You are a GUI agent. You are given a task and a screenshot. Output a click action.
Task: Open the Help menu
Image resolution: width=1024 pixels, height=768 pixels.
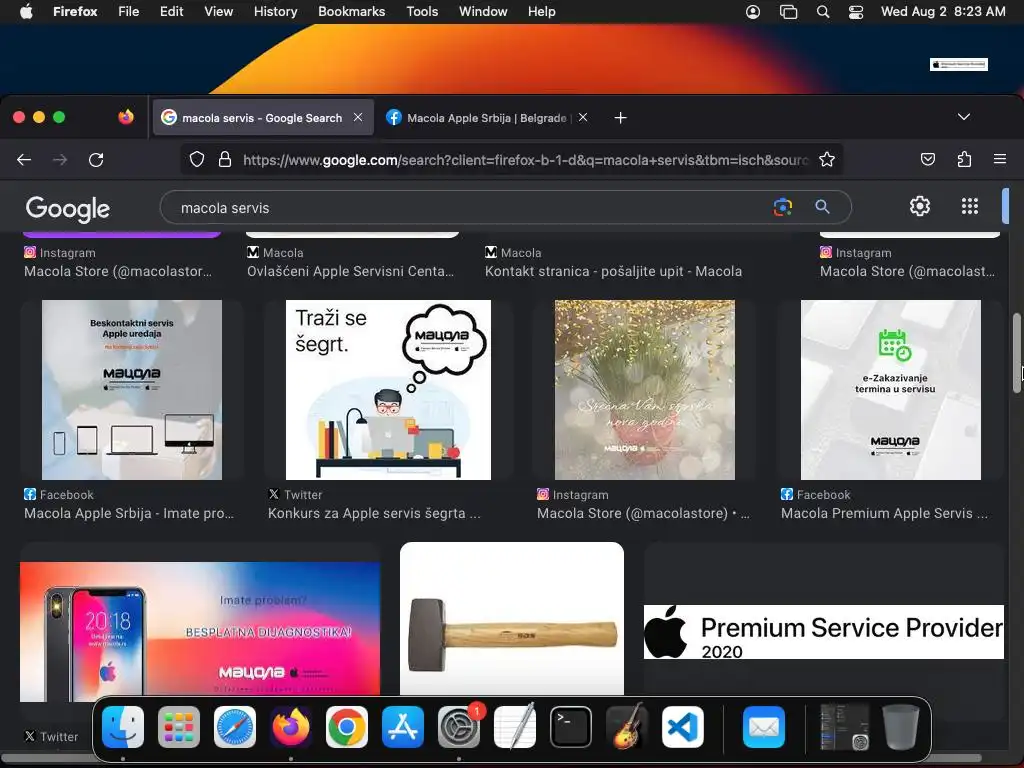541,11
